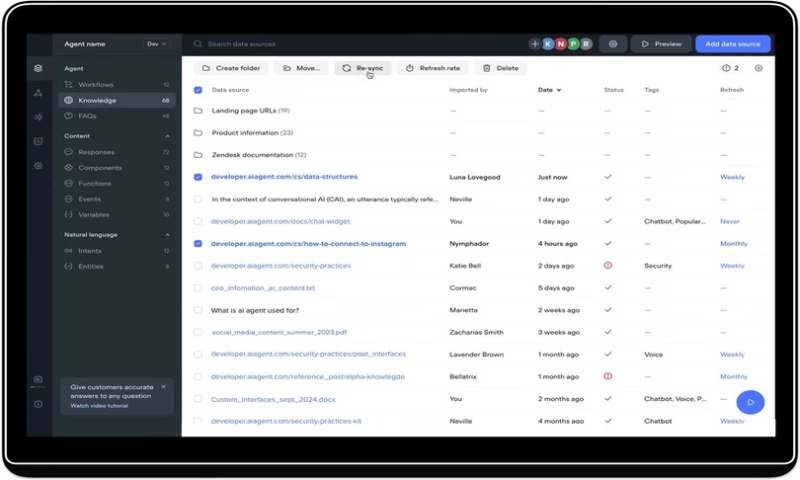Click the left rail icon with red badge
Image resolution: width=800 pixels, height=480 pixels.
(x=38, y=141)
